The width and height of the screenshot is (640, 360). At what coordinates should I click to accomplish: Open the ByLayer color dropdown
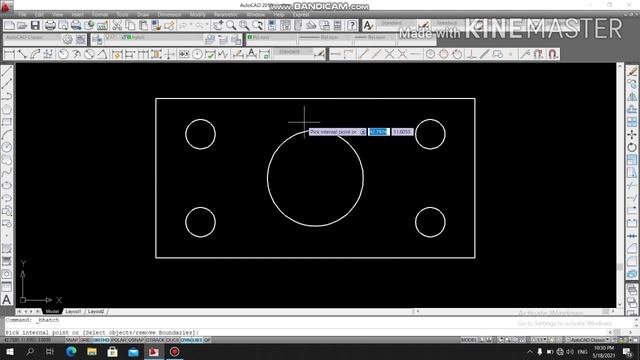[x=271, y=38]
